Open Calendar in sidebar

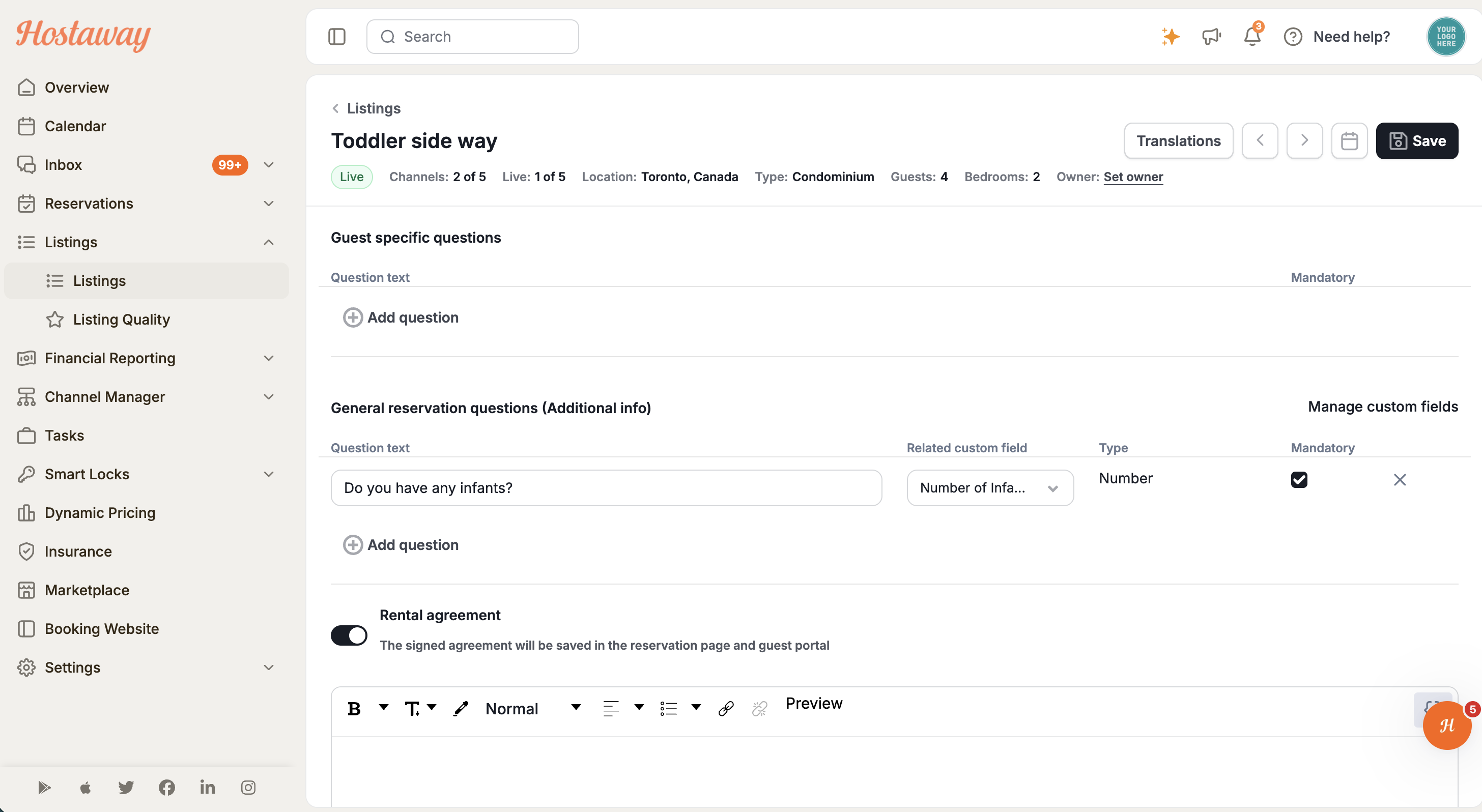(146, 126)
